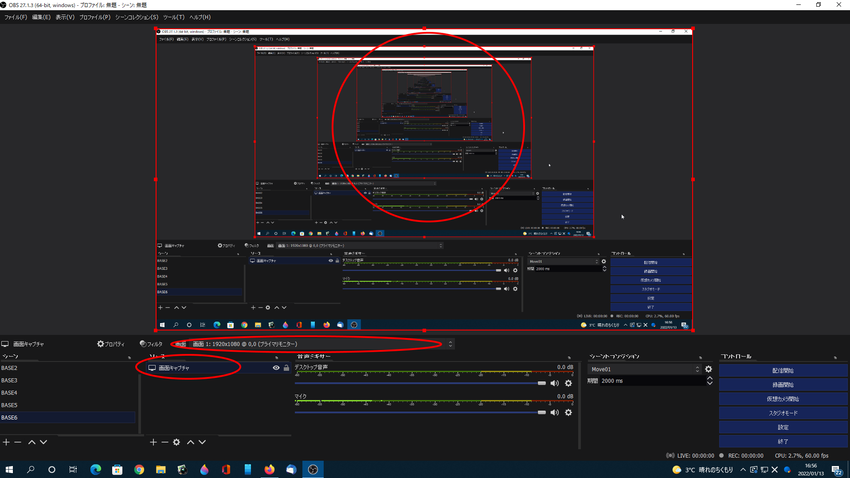The image size is (850, 478).
Task: Select the 画面キャプチャ source in the sources list
Action: (219, 368)
